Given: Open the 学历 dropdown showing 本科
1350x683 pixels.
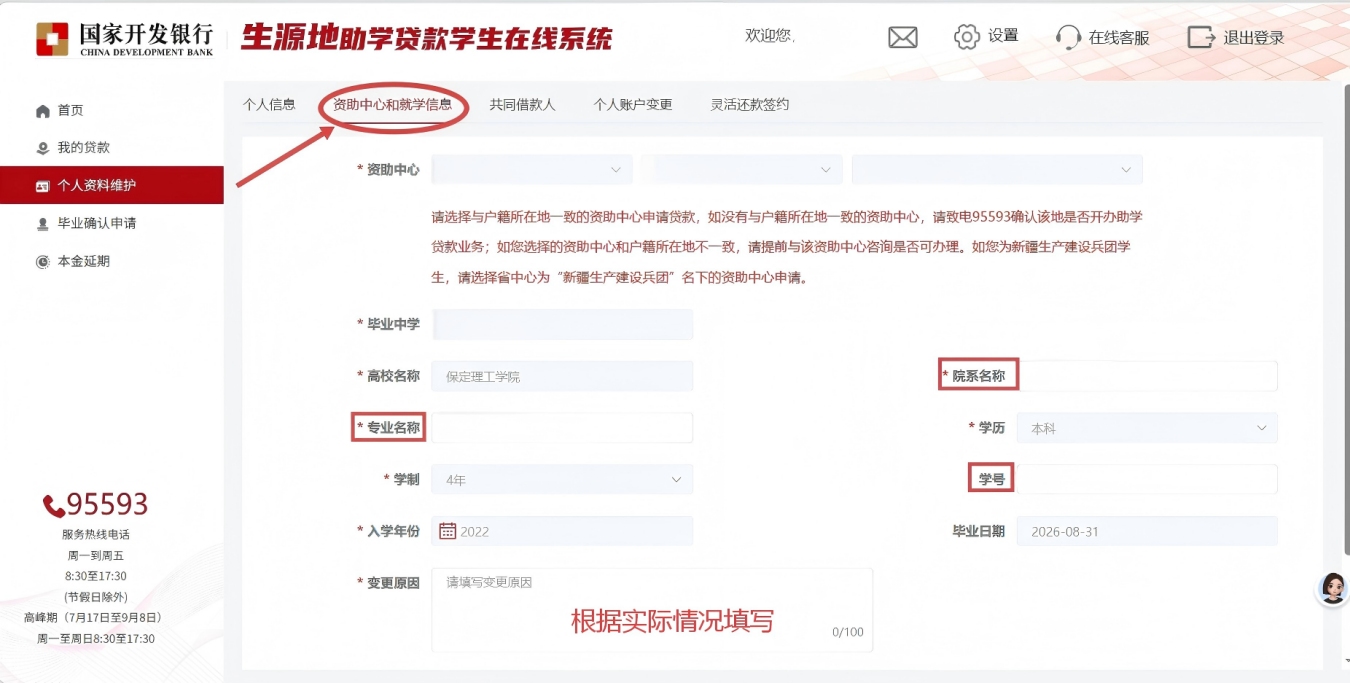Looking at the screenshot, I should (1147, 428).
